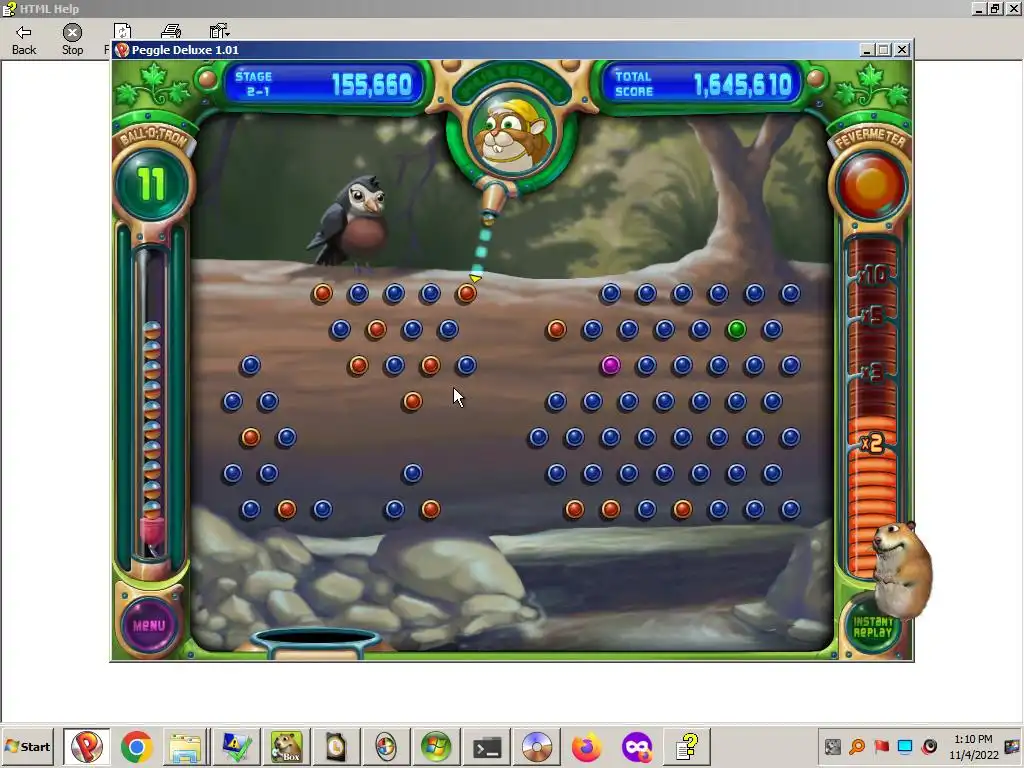Open the purple Menu button
The height and width of the screenshot is (768, 1024).
[x=150, y=625]
